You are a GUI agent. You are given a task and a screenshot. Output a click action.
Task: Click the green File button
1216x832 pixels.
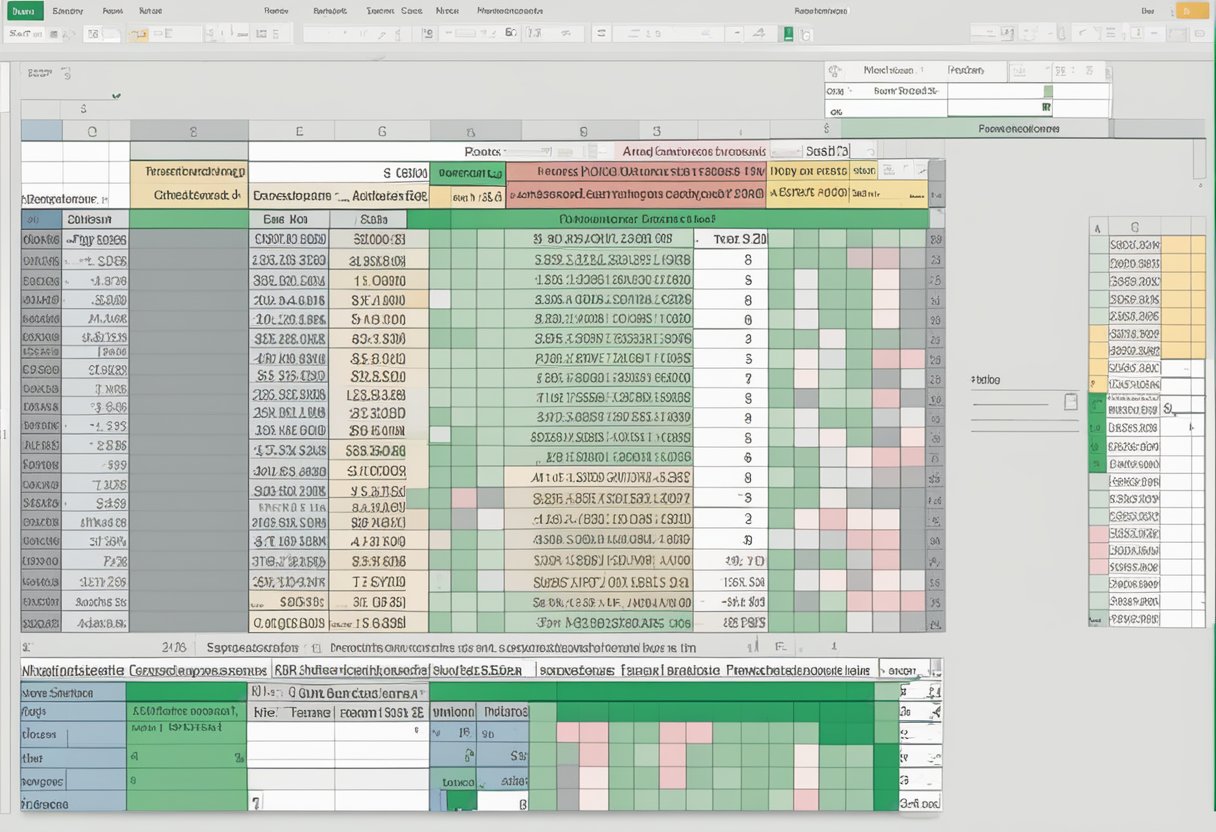(x=22, y=11)
